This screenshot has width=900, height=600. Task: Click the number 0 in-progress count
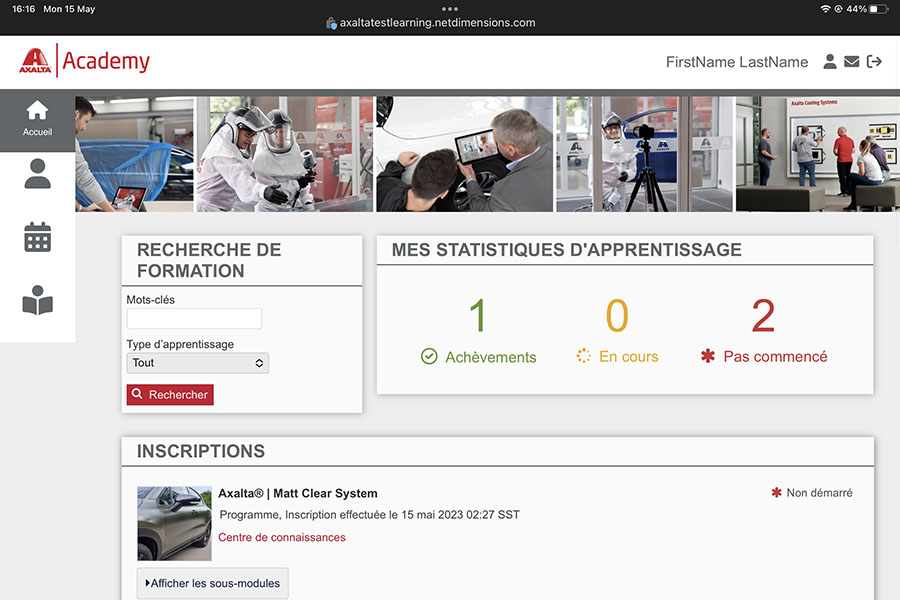(617, 316)
